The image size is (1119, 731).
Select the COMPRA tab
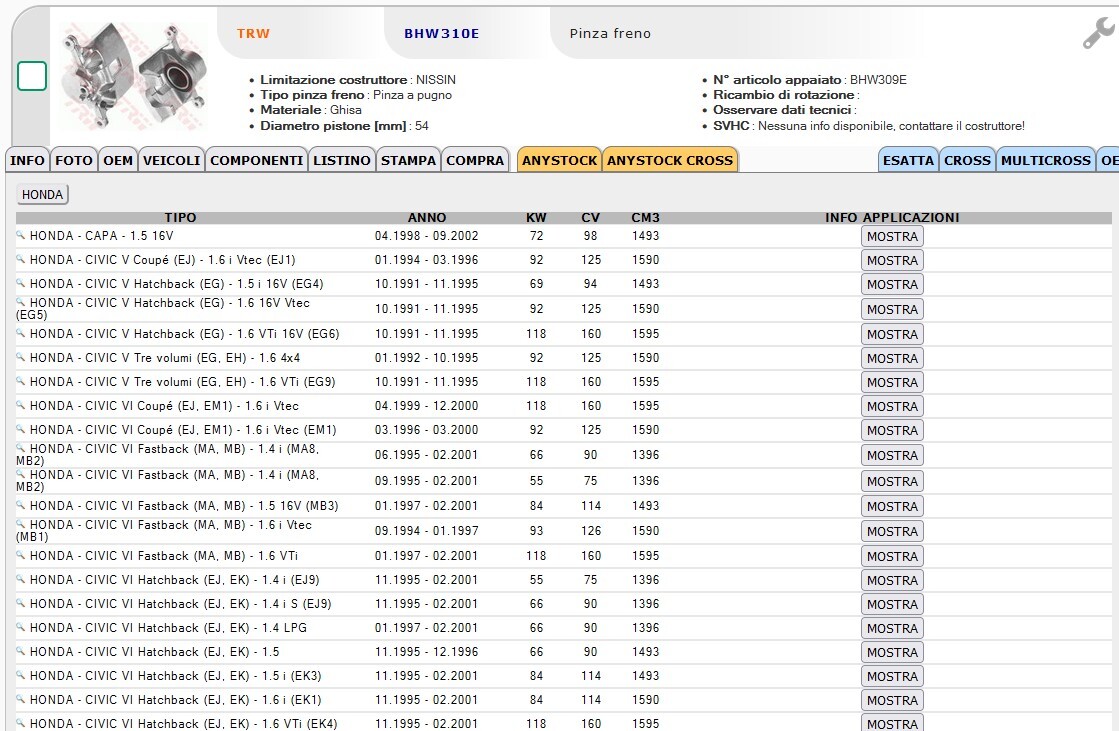(475, 160)
